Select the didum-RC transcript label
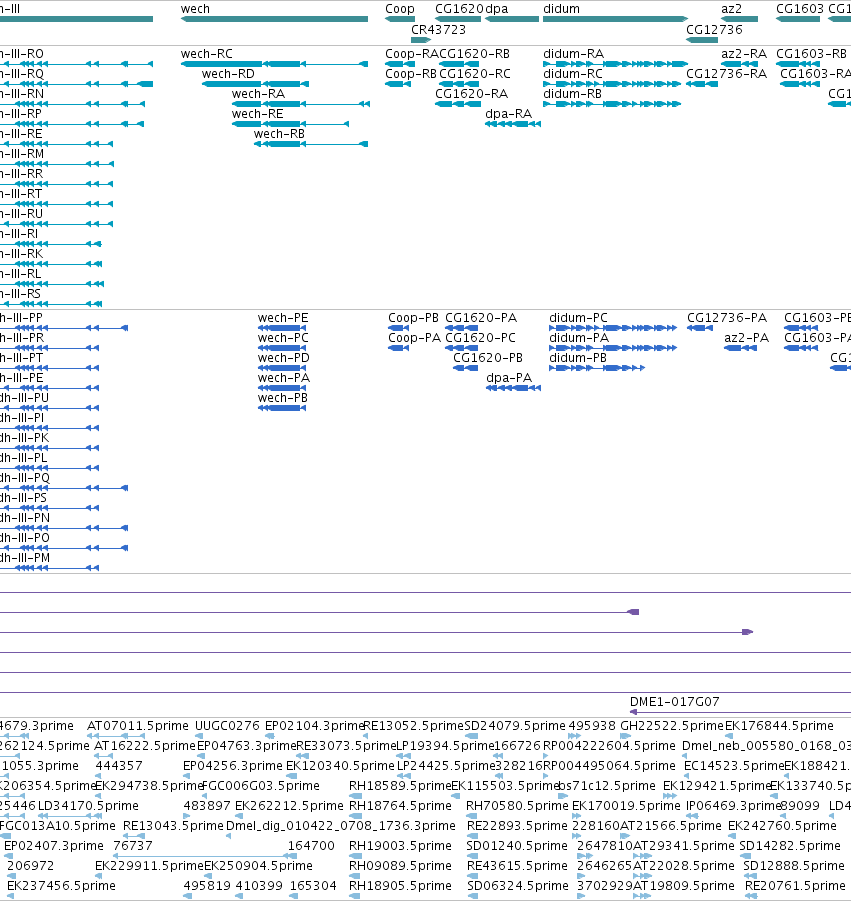Screen dimensions: 851x901 click(573, 74)
